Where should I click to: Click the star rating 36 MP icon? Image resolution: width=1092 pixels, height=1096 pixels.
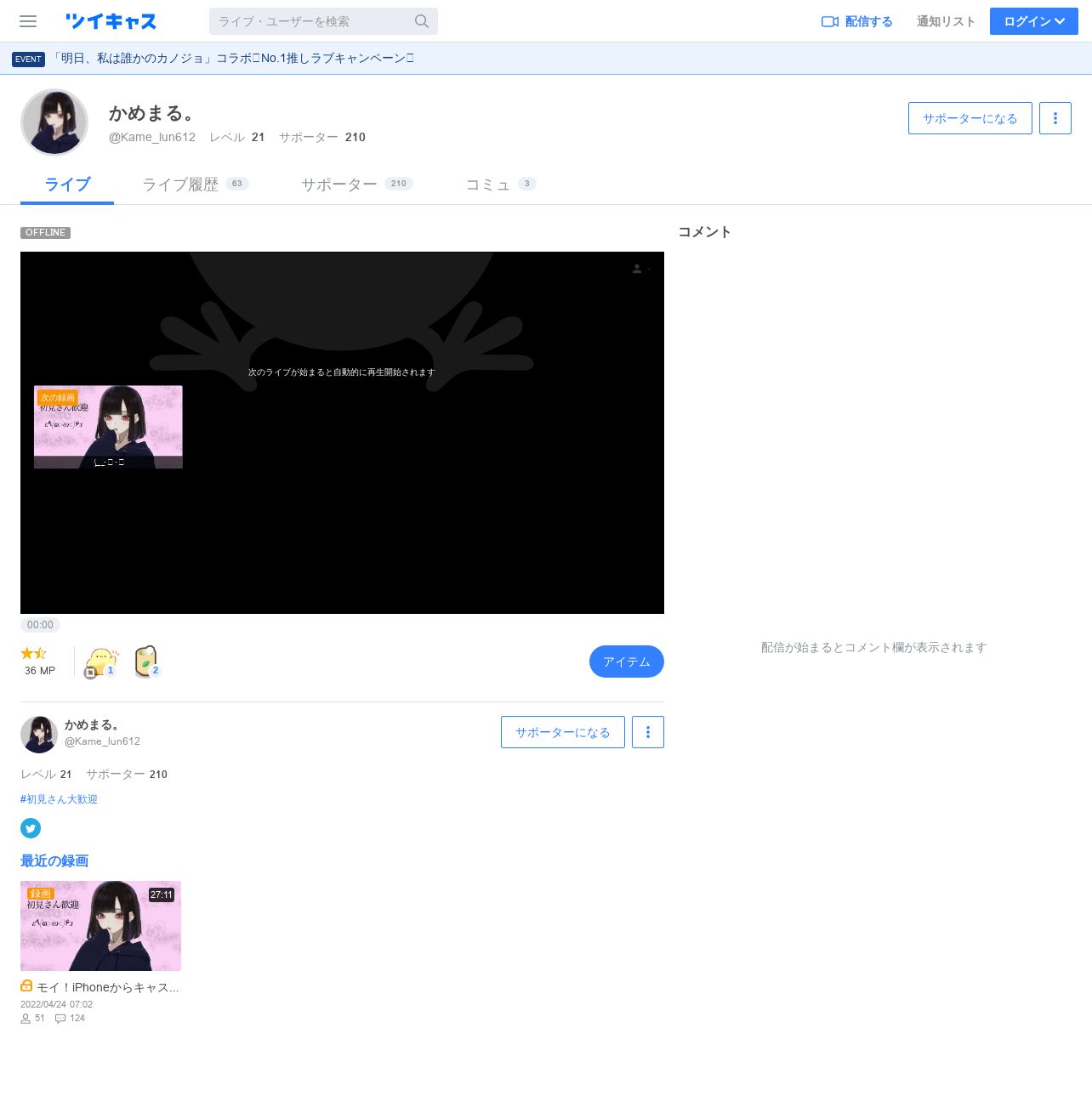35,653
